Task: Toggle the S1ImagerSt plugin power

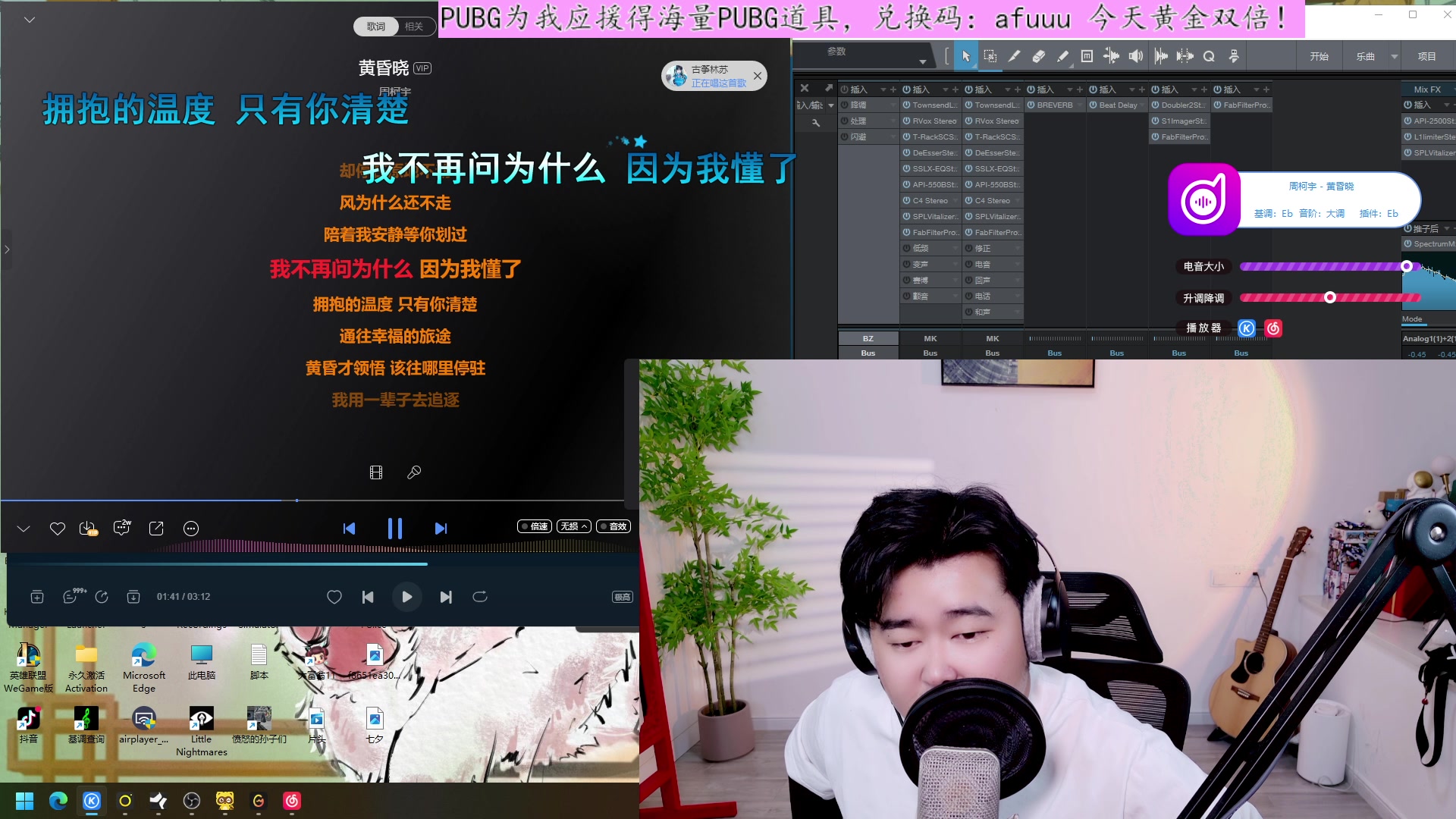Action: pos(1156,121)
